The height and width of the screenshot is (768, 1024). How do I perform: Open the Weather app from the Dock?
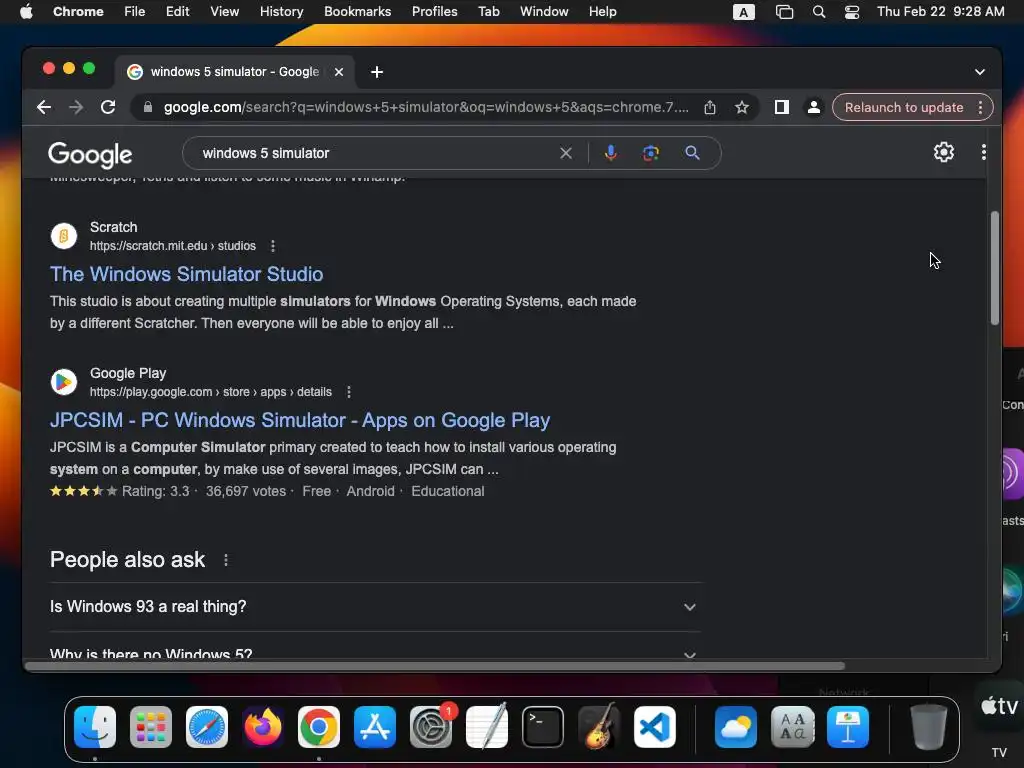coord(736,727)
